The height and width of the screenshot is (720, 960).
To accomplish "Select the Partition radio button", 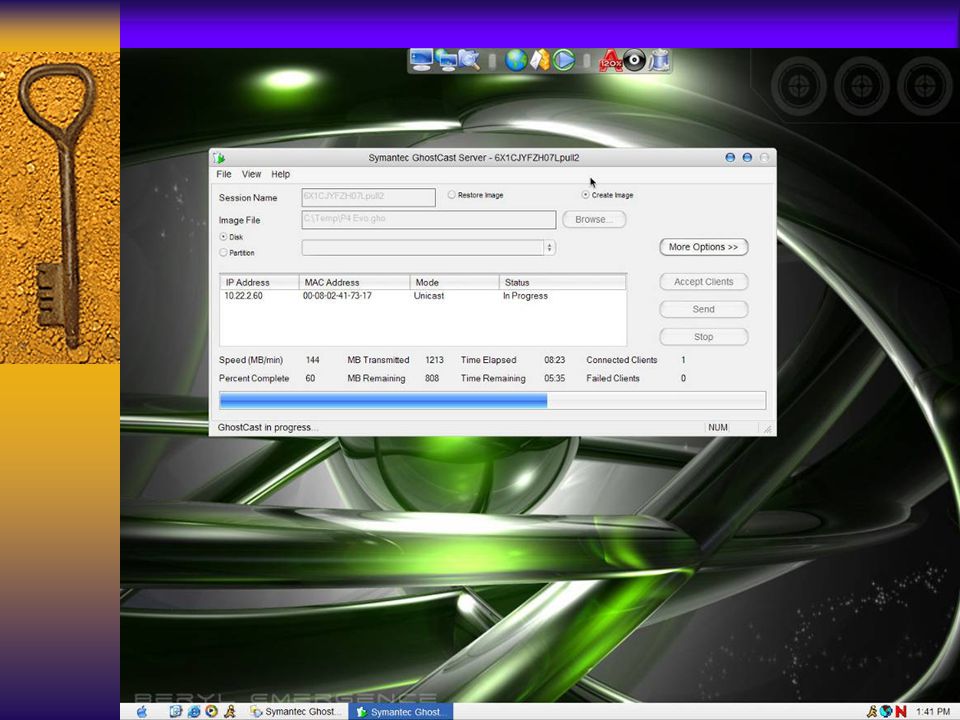I will [x=223, y=252].
